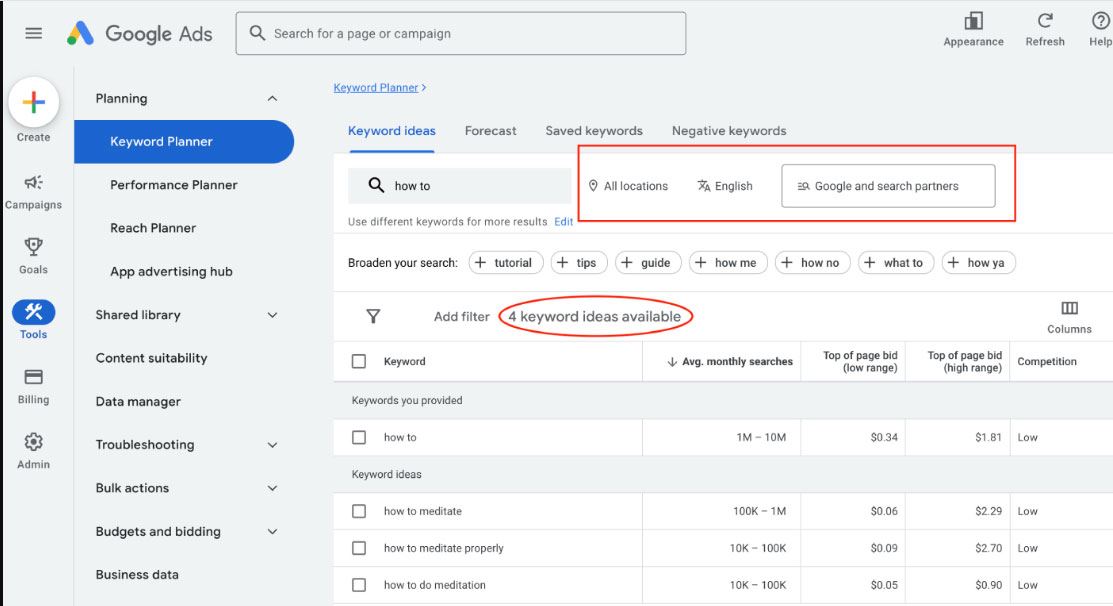This screenshot has width=1113, height=606.
Task: Switch to Forecast tab
Action: [x=490, y=131]
